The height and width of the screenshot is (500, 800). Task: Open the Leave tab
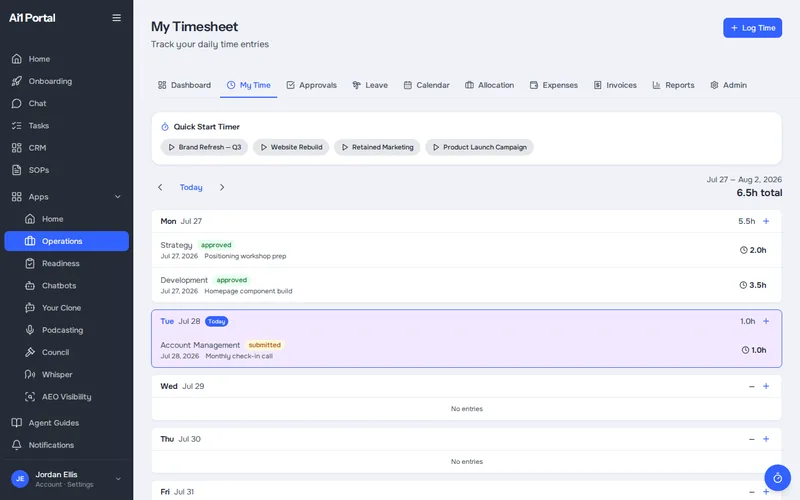(370, 85)
